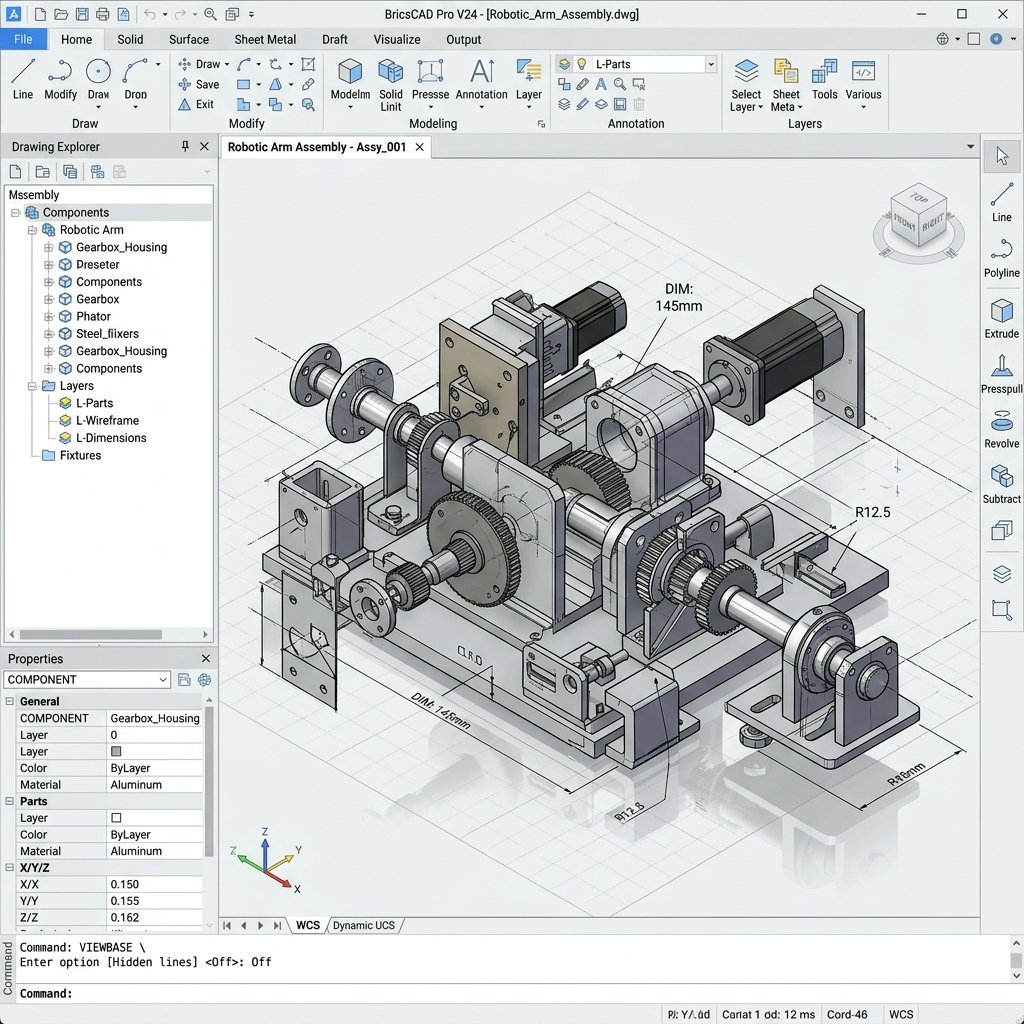Click the Modify arc tool in Draw group

click(60, 79)
